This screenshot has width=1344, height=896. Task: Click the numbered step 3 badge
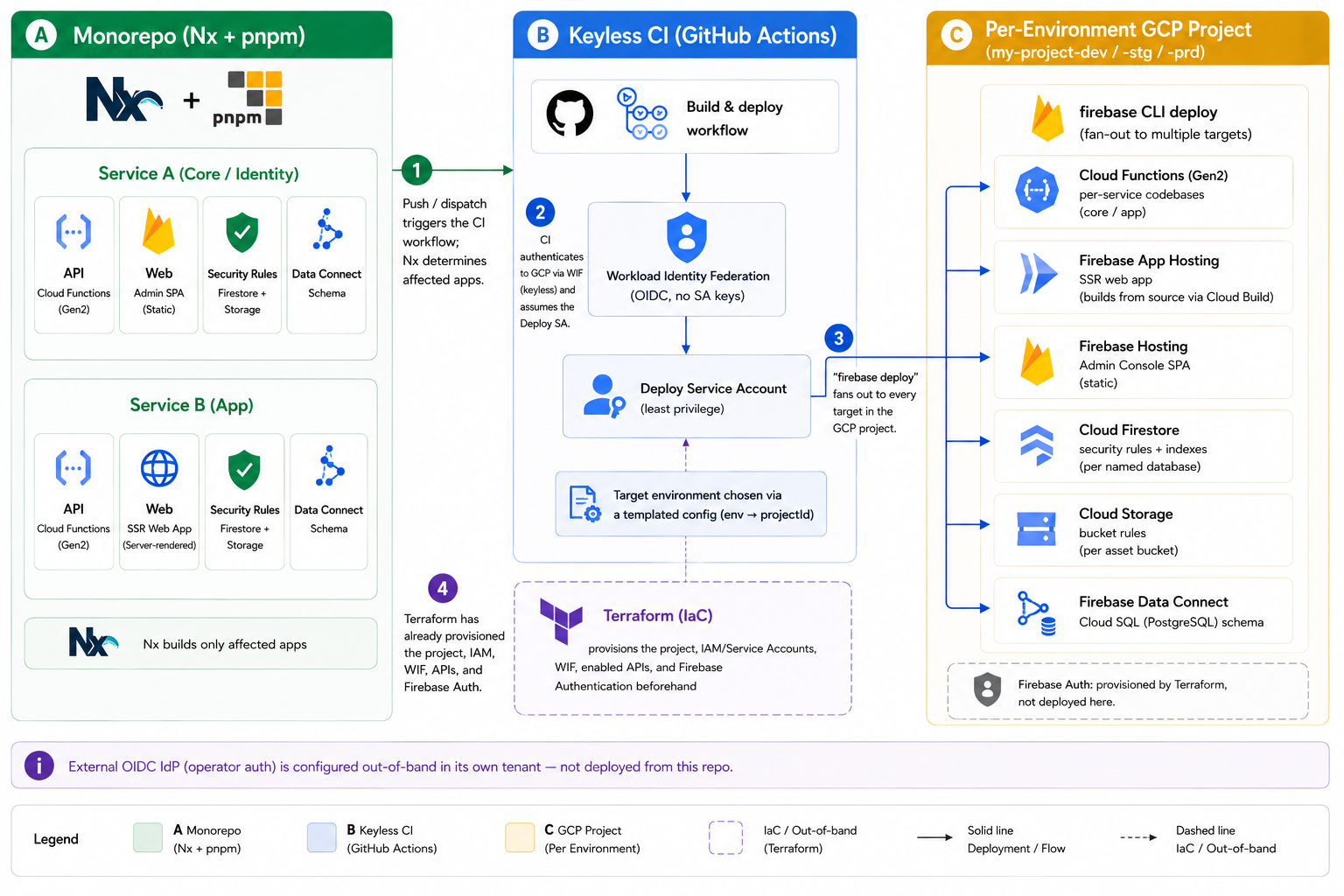838,339
